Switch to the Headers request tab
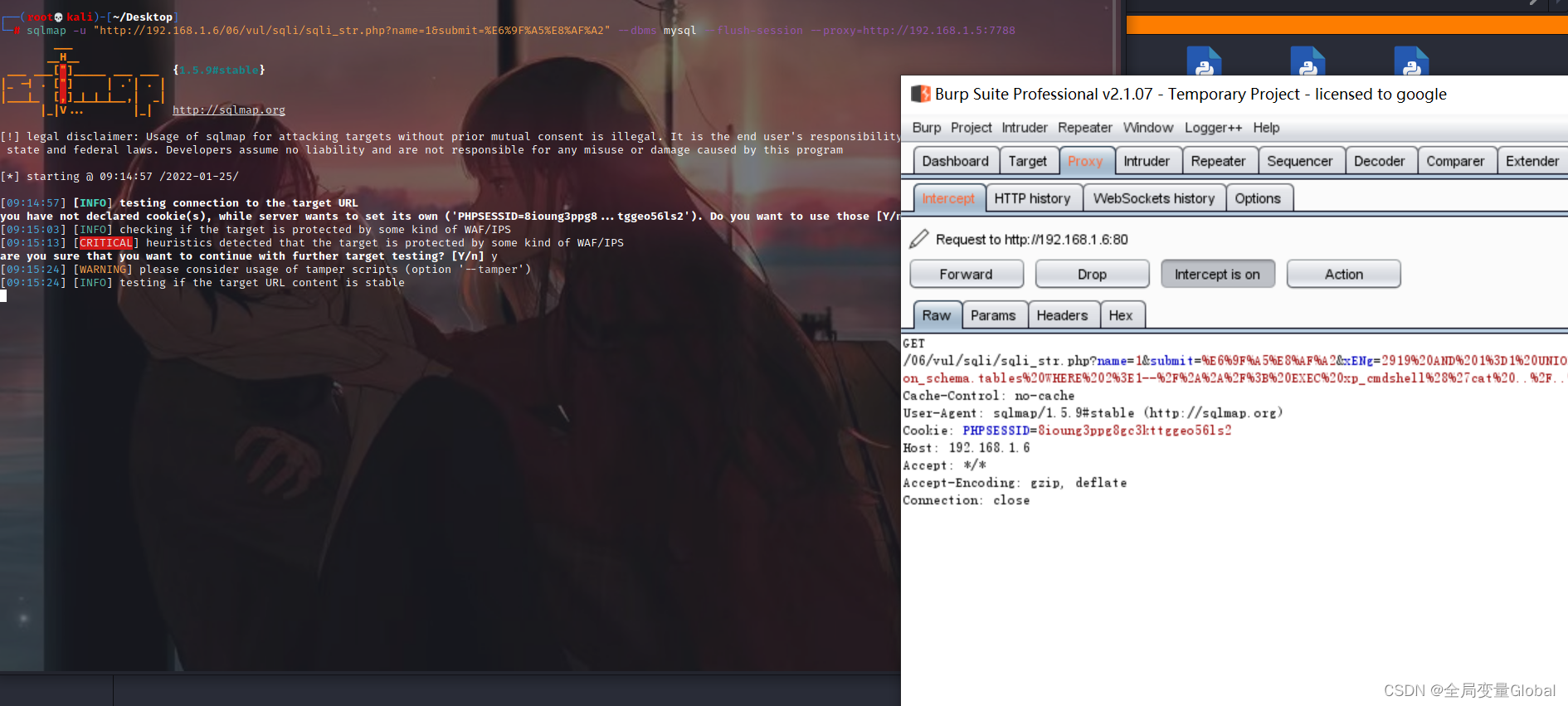 [x=1062, y=315]
